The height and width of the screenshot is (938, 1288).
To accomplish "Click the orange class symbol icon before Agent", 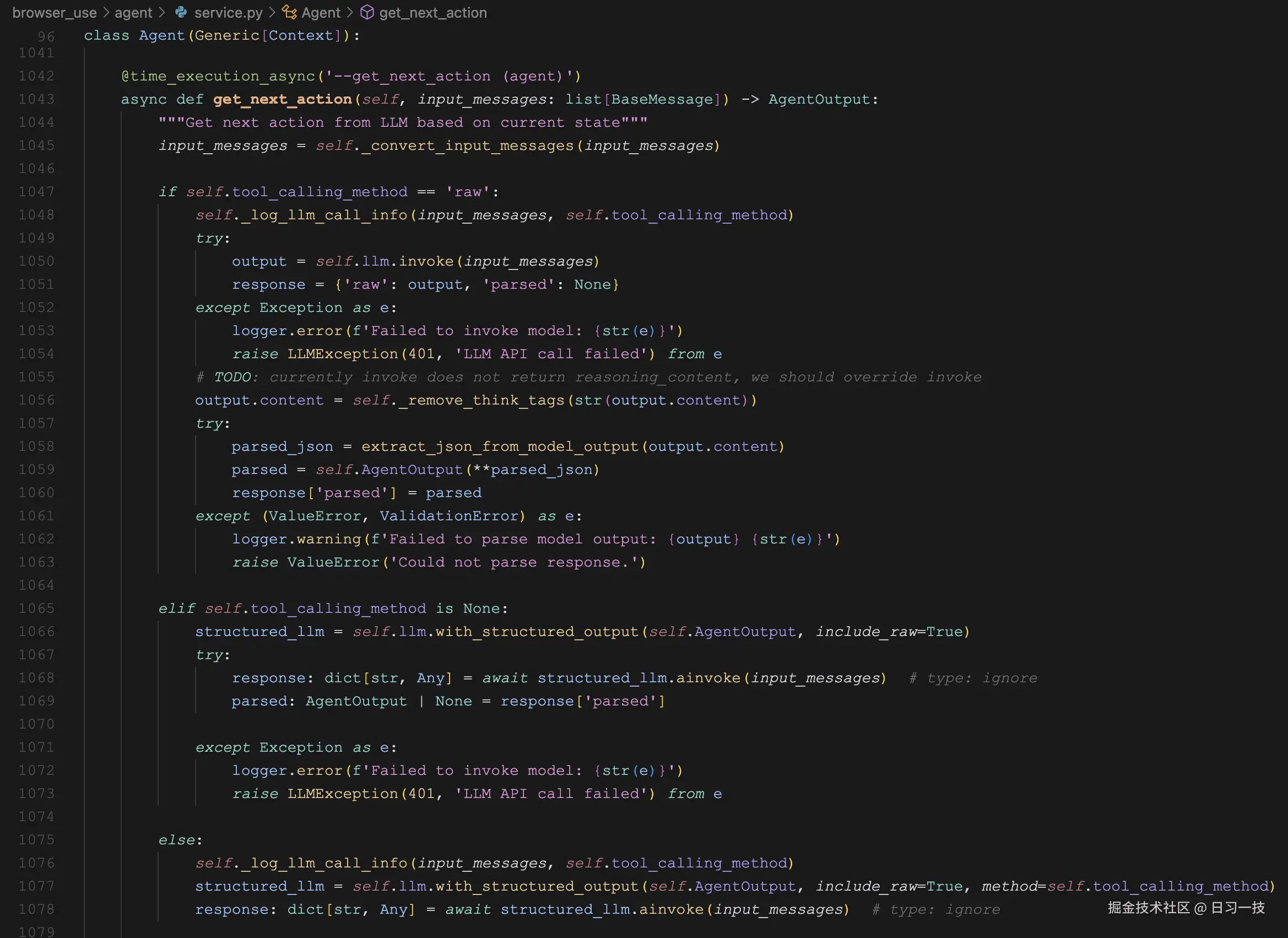I will (x=290, y=12).
